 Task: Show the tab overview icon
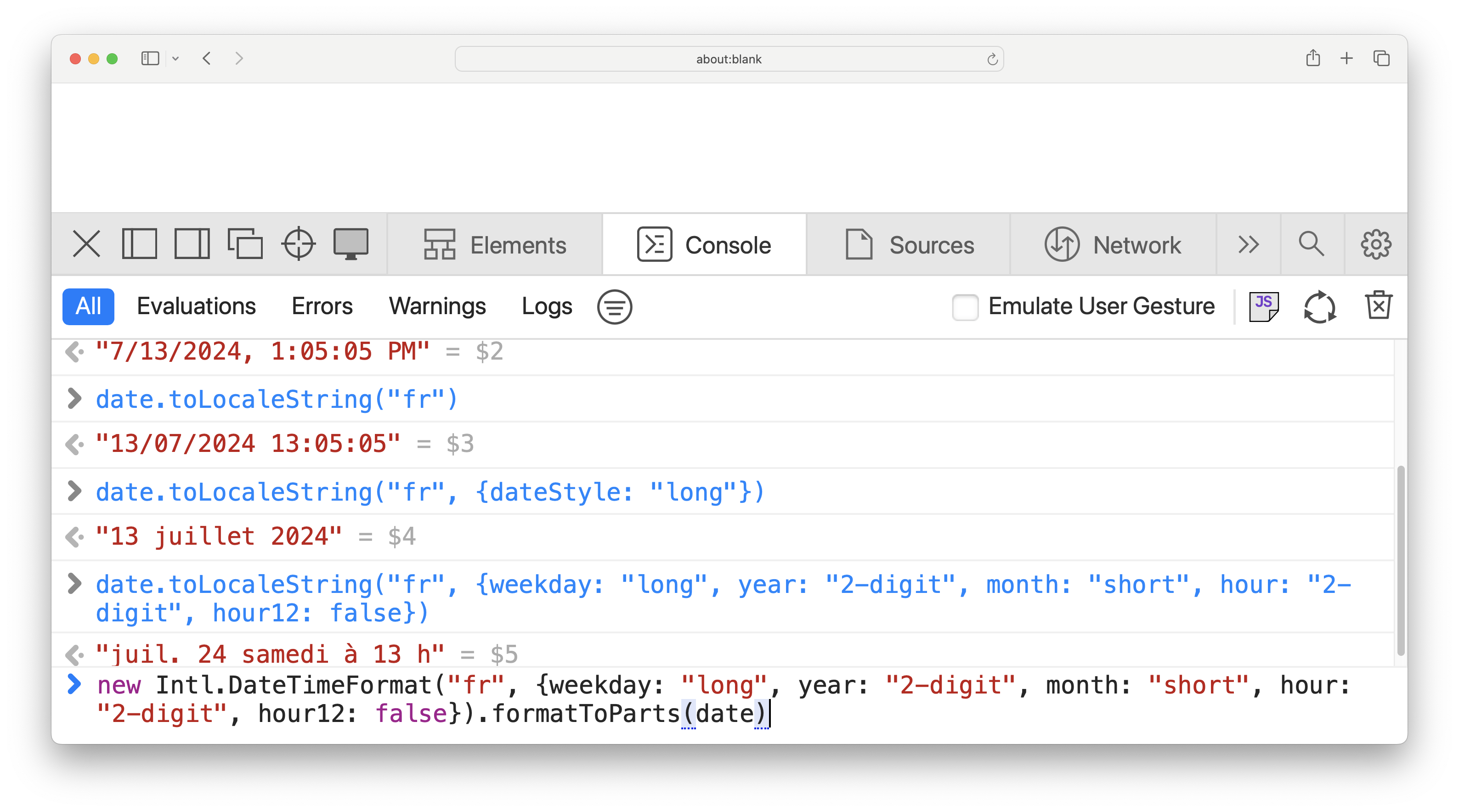[1381, 58]
